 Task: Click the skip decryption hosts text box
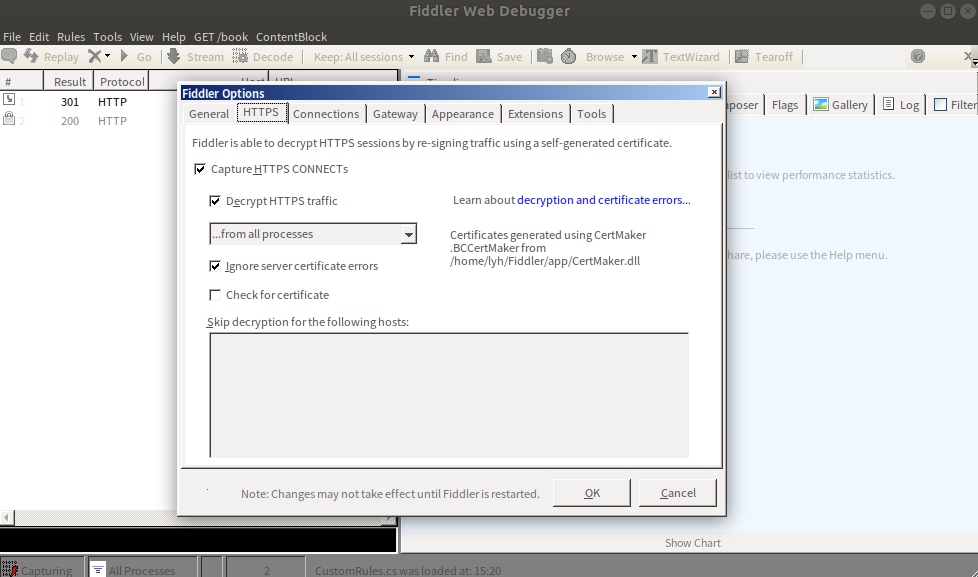[x=449, y=395]
